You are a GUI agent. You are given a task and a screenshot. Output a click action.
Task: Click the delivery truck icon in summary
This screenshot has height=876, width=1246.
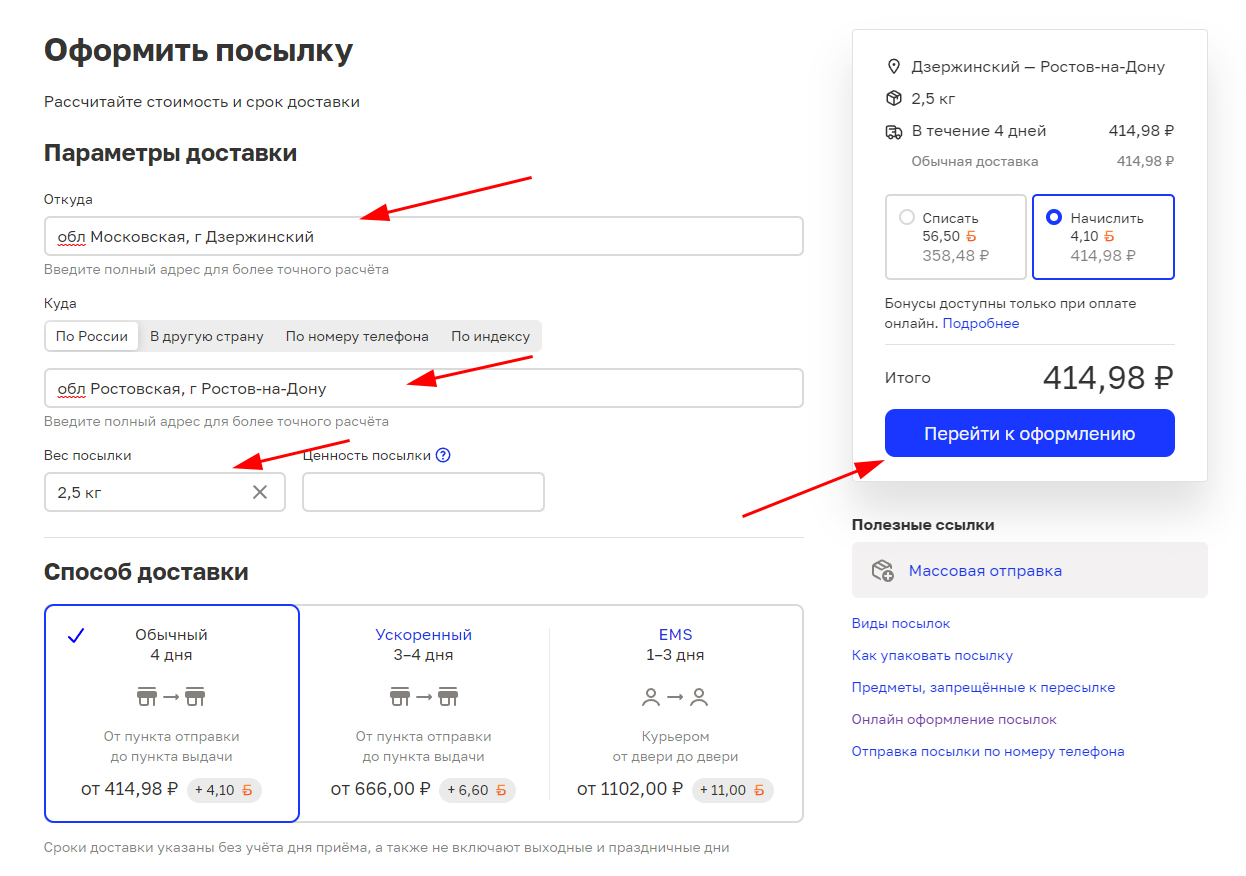point(894,131)
